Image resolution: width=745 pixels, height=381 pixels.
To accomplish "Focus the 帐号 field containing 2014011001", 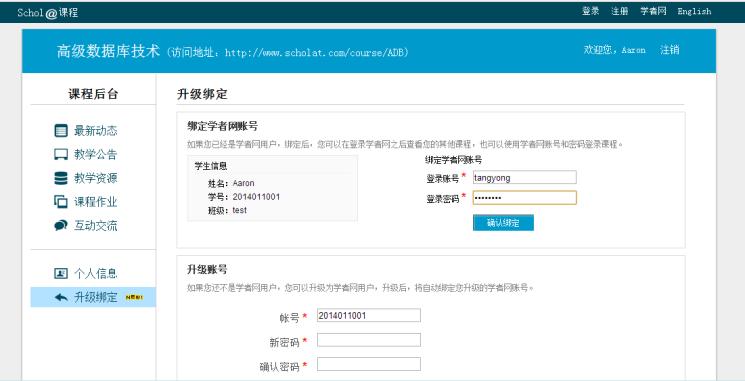I will tap(369, 315).
